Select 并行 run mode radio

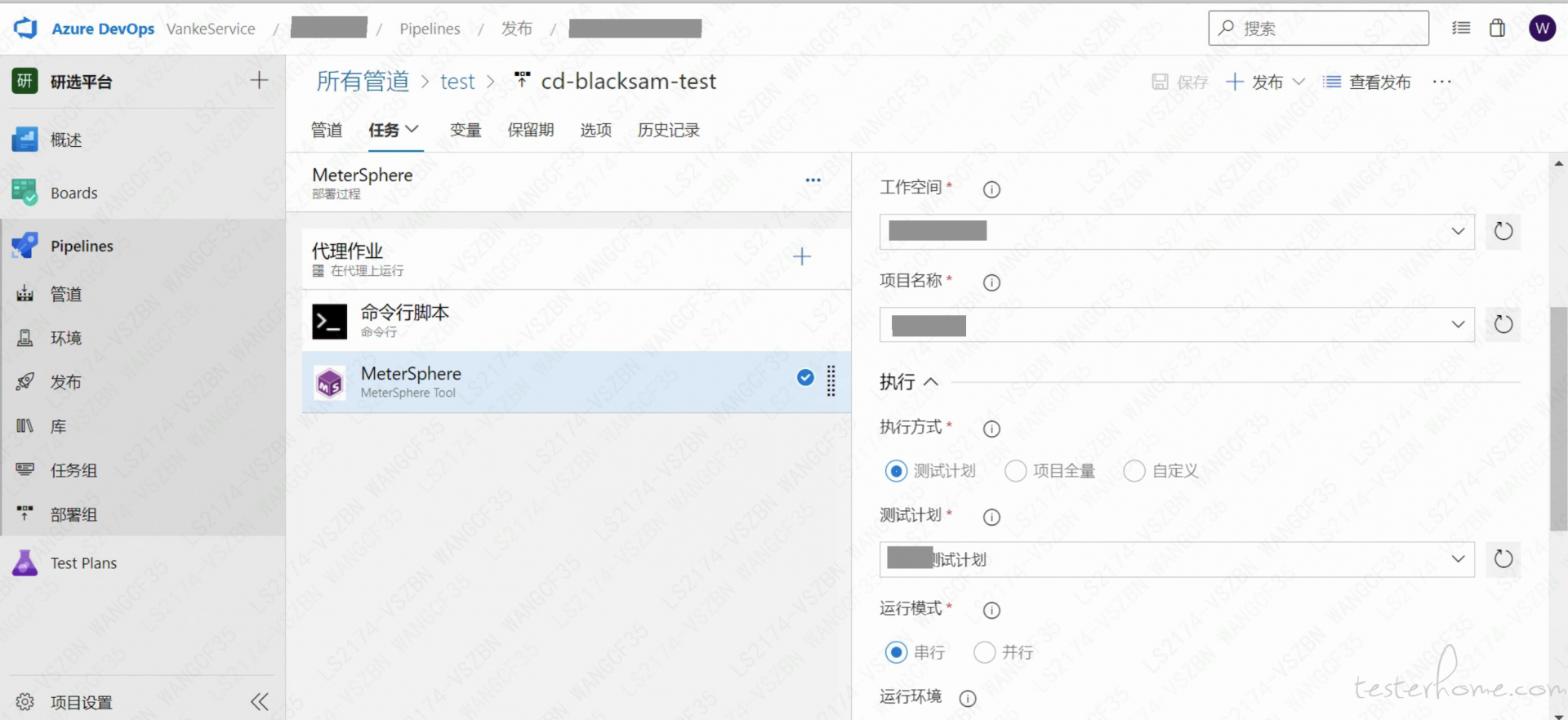985,652
